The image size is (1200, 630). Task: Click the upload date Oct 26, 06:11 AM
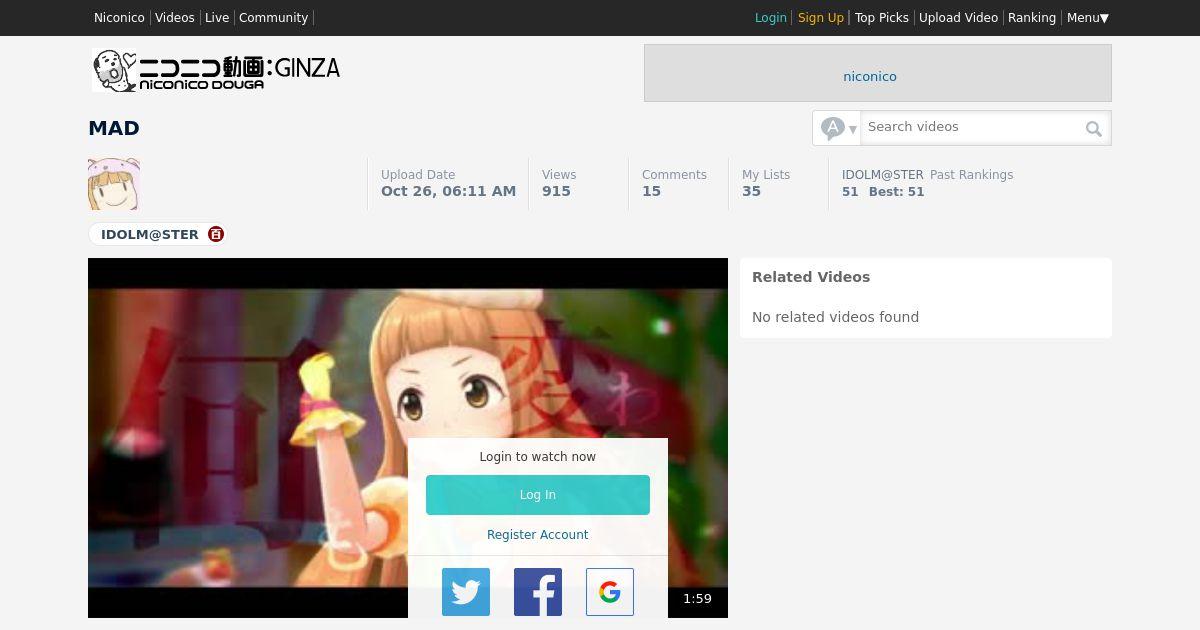click(x=448, y=191)
